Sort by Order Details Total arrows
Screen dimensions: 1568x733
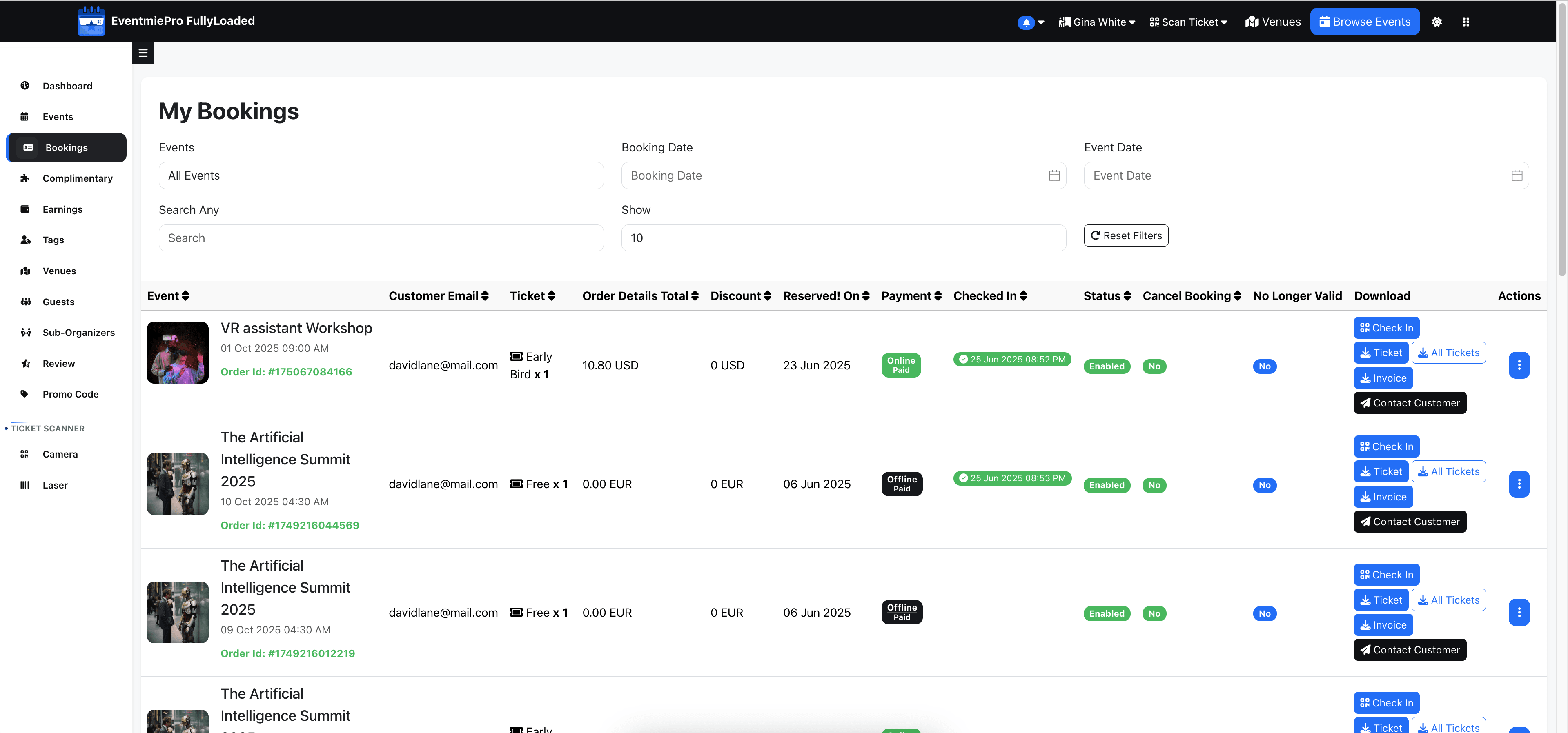[695, 295]
